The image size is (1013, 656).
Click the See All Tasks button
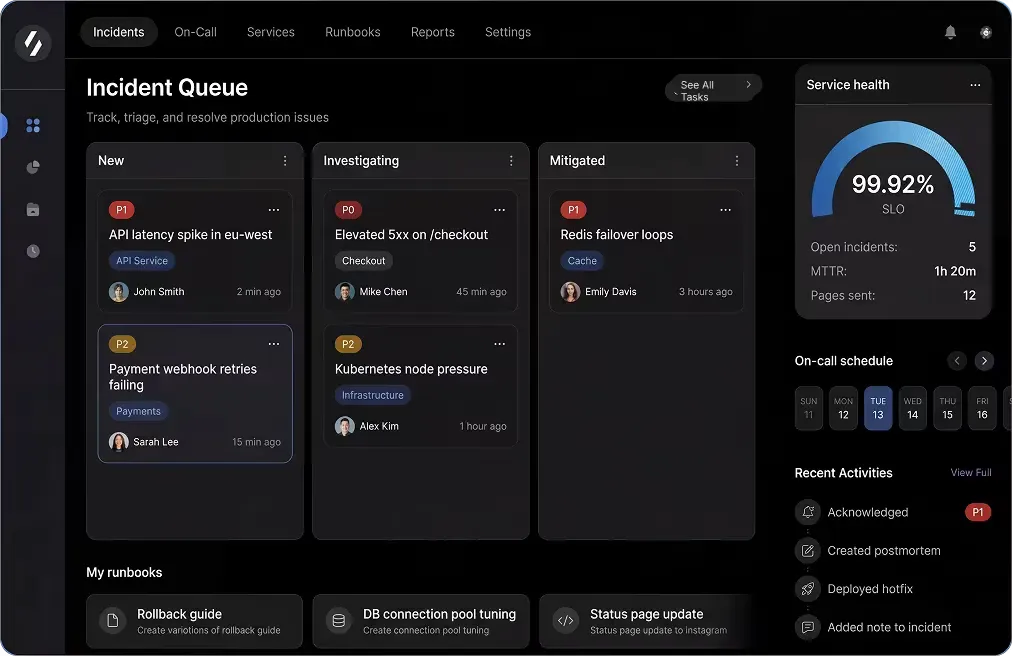[712, 88]
